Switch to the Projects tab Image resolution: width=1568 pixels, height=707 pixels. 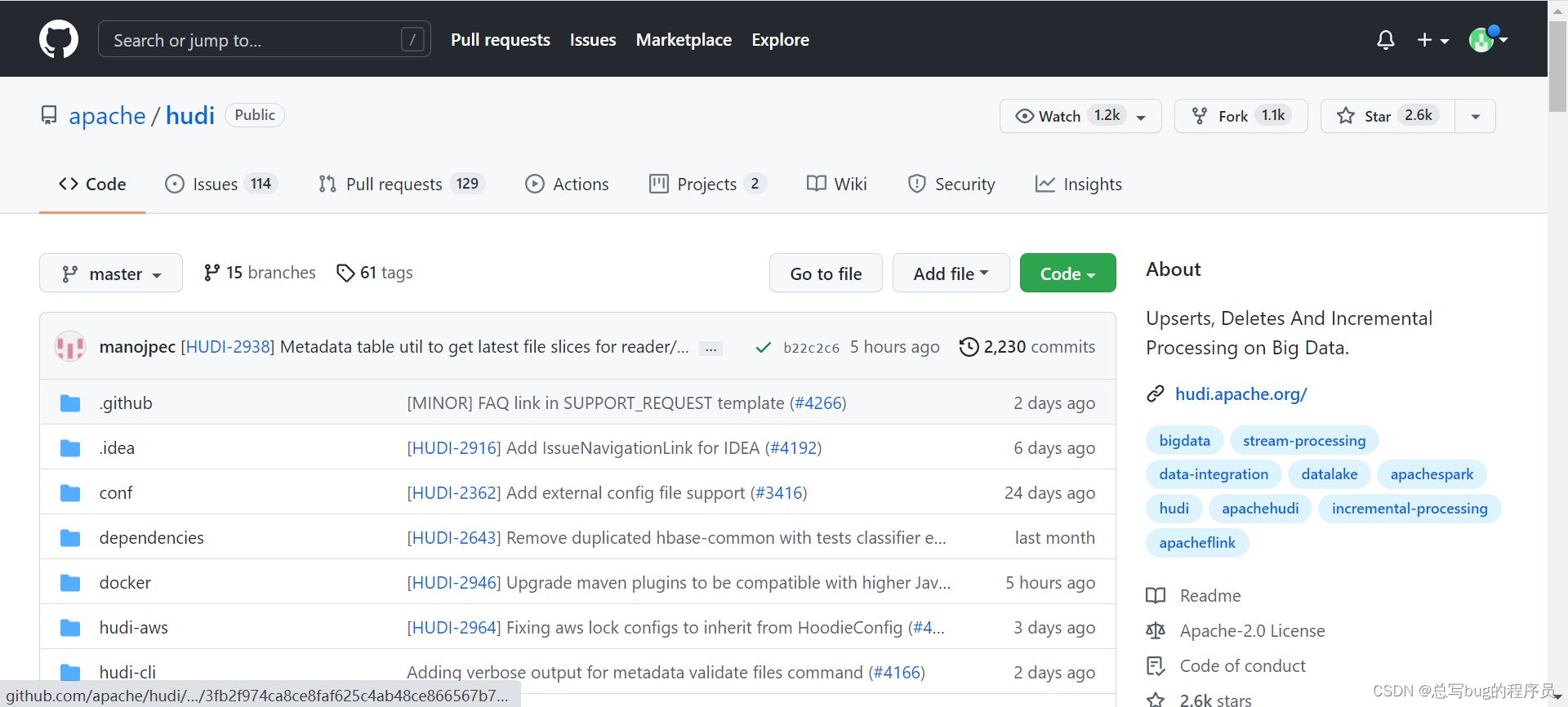coord(707,185)
